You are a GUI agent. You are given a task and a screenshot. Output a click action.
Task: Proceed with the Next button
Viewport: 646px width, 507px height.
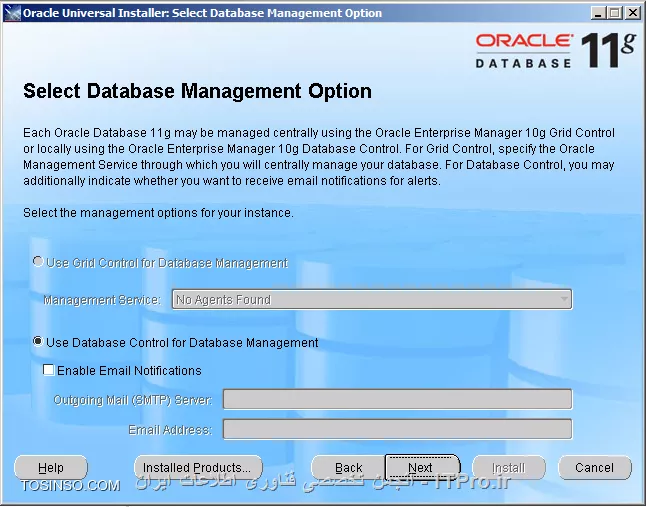tap(422, 467)
